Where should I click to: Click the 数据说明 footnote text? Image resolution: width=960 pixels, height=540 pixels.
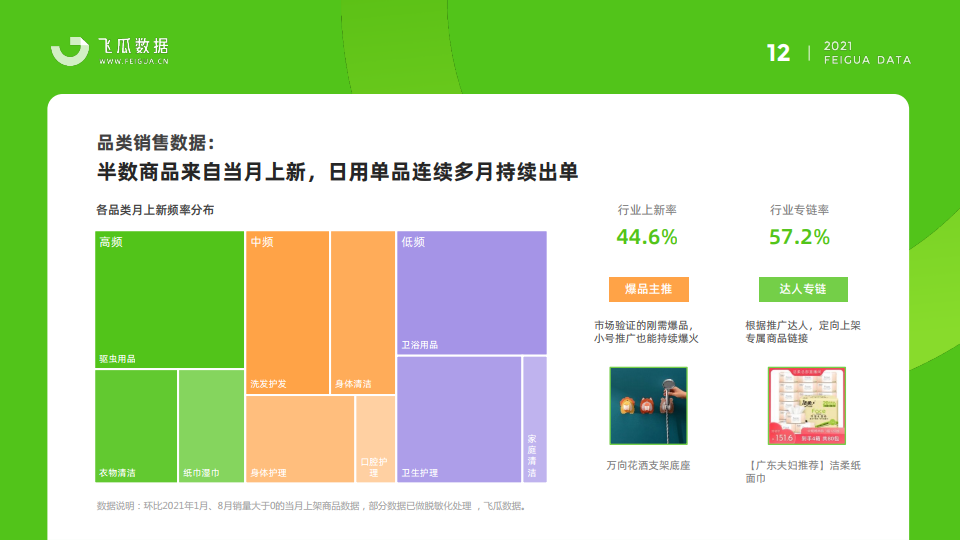pyautogui.click(x=312, y=506)
